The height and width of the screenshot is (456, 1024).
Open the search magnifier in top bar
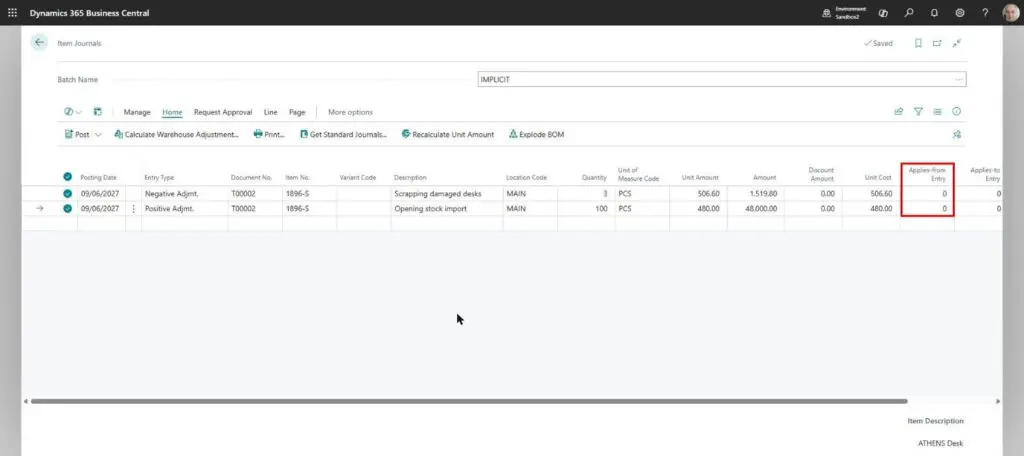[x=908, y=12]
